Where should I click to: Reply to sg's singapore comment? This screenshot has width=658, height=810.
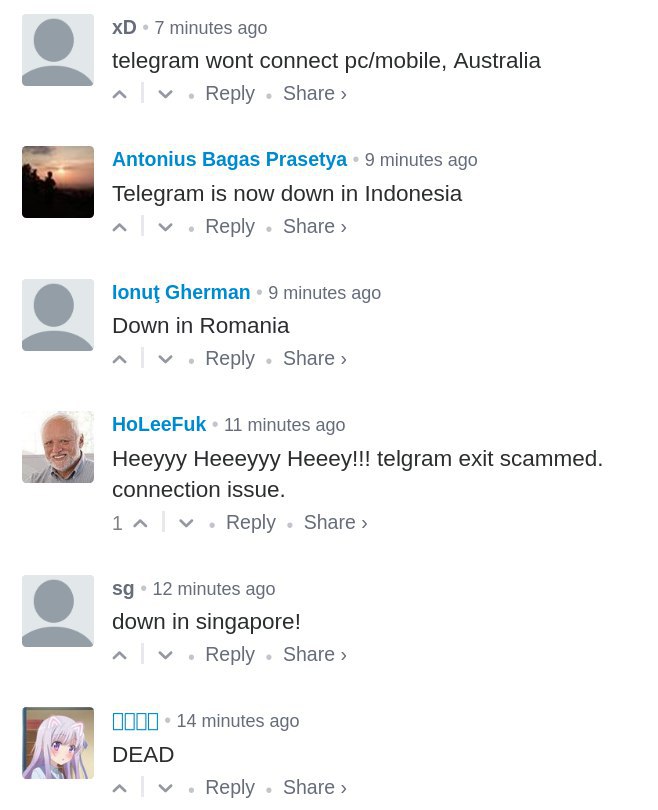(230, 655)
